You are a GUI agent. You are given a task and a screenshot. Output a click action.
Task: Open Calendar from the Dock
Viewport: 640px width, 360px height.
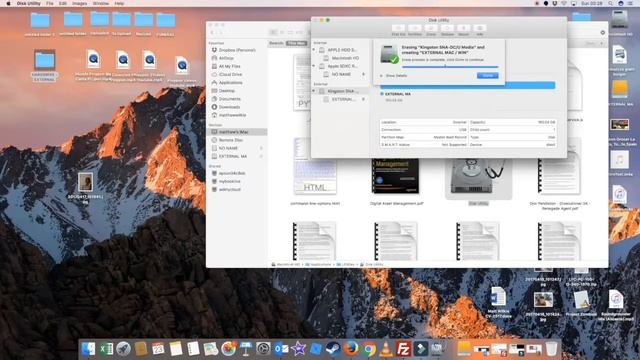tap(158, 349)
